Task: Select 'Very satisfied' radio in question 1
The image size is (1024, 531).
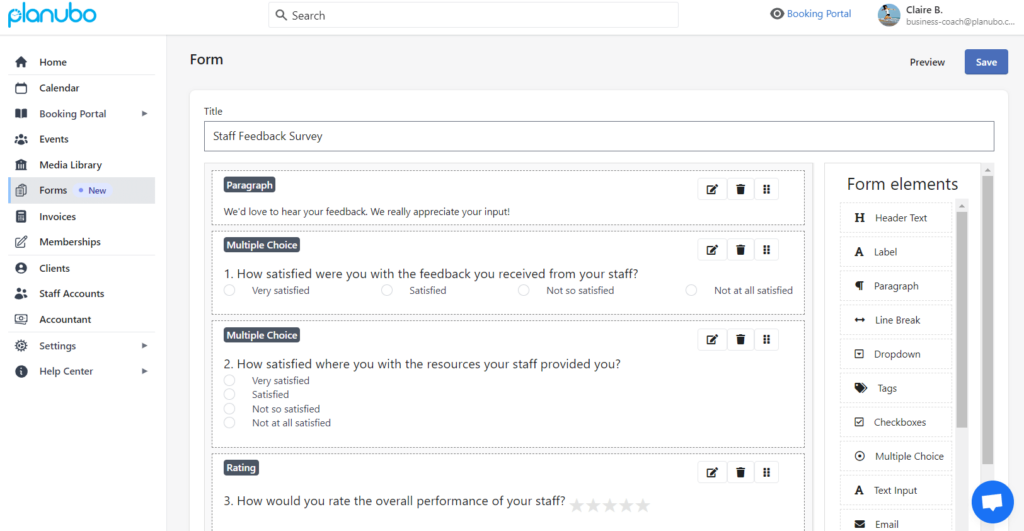Action: [230, 291]
